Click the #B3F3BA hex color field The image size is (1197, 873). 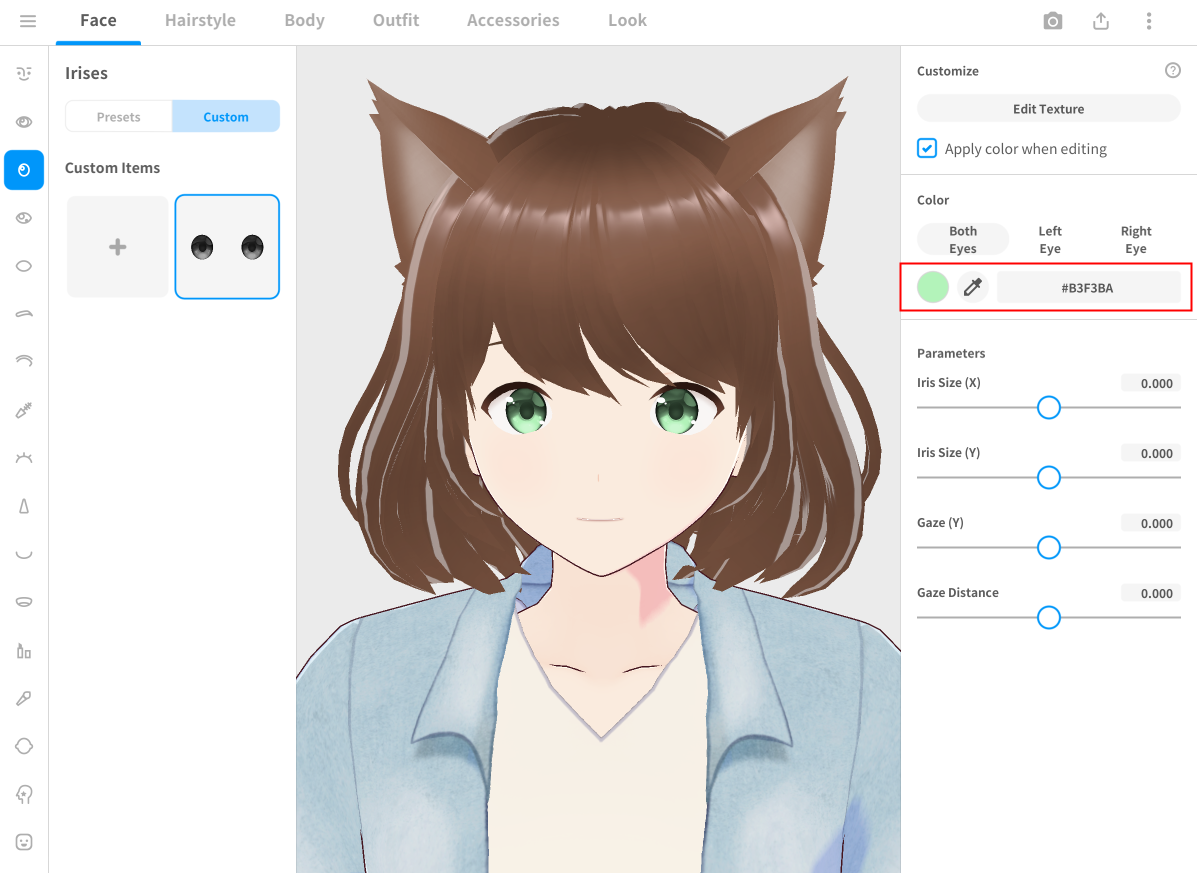pyautogui.click(x=1087, y=288)
